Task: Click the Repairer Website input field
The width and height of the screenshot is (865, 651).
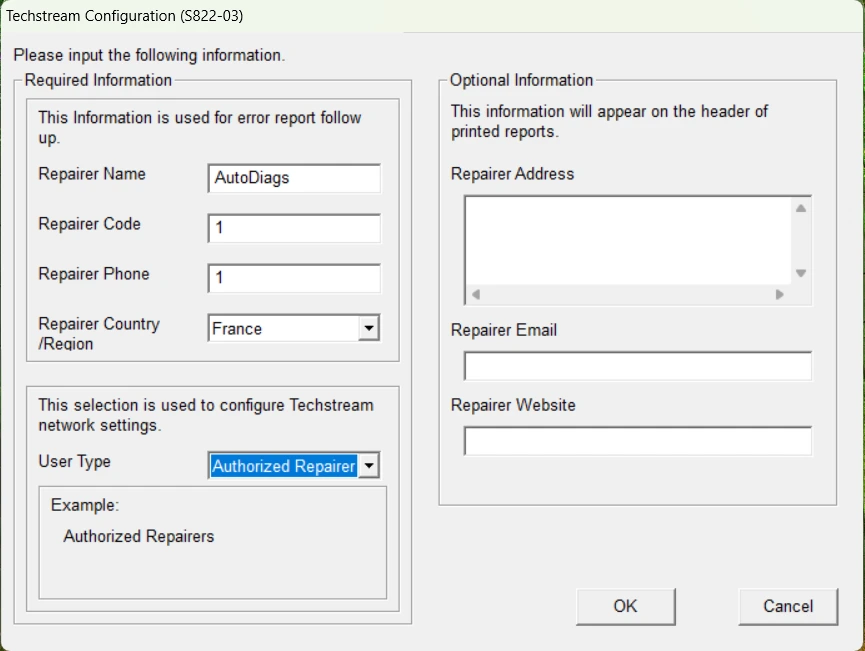Action: [x=637, y=441]
